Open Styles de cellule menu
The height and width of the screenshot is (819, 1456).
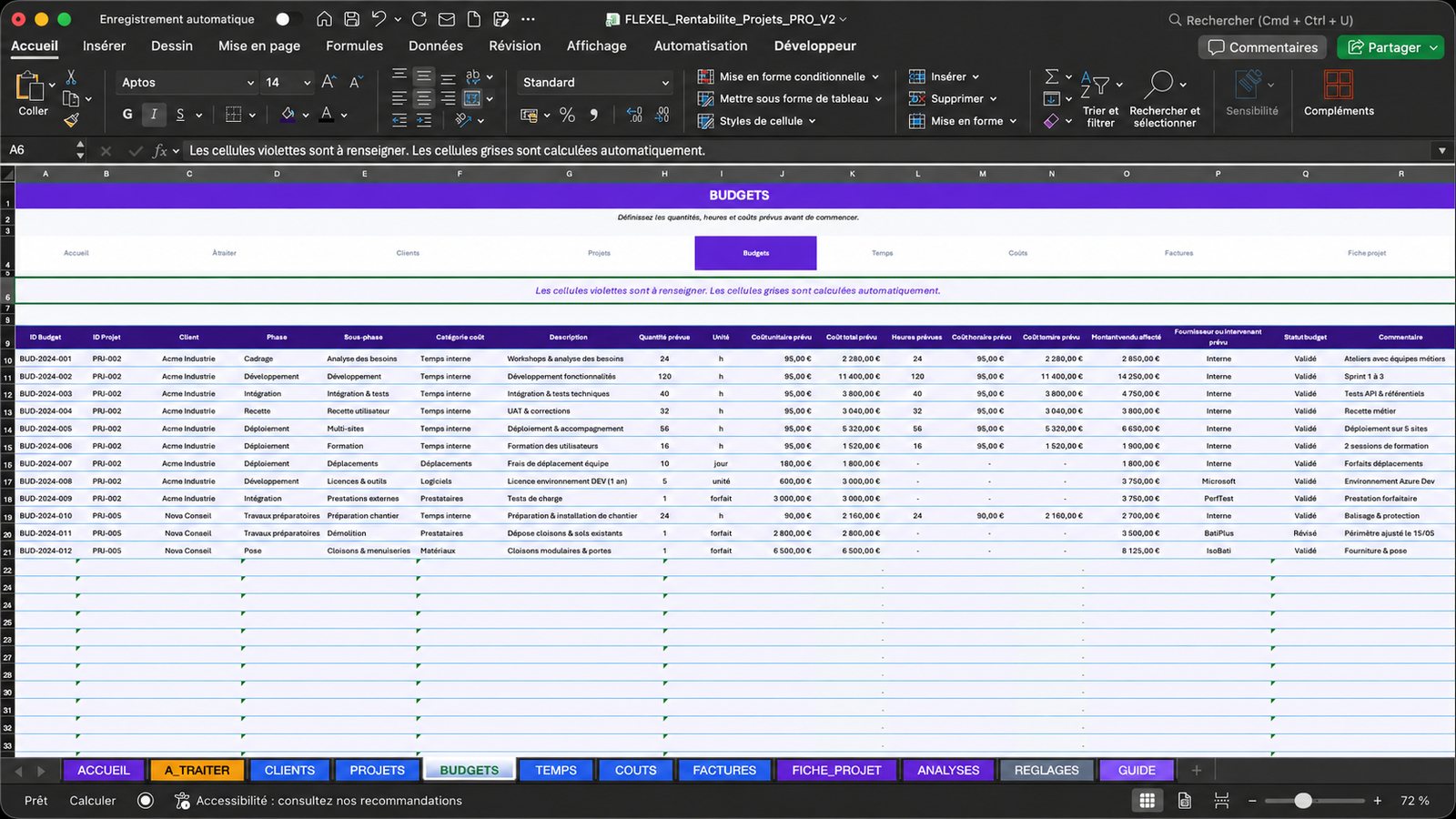pos(756,120)
